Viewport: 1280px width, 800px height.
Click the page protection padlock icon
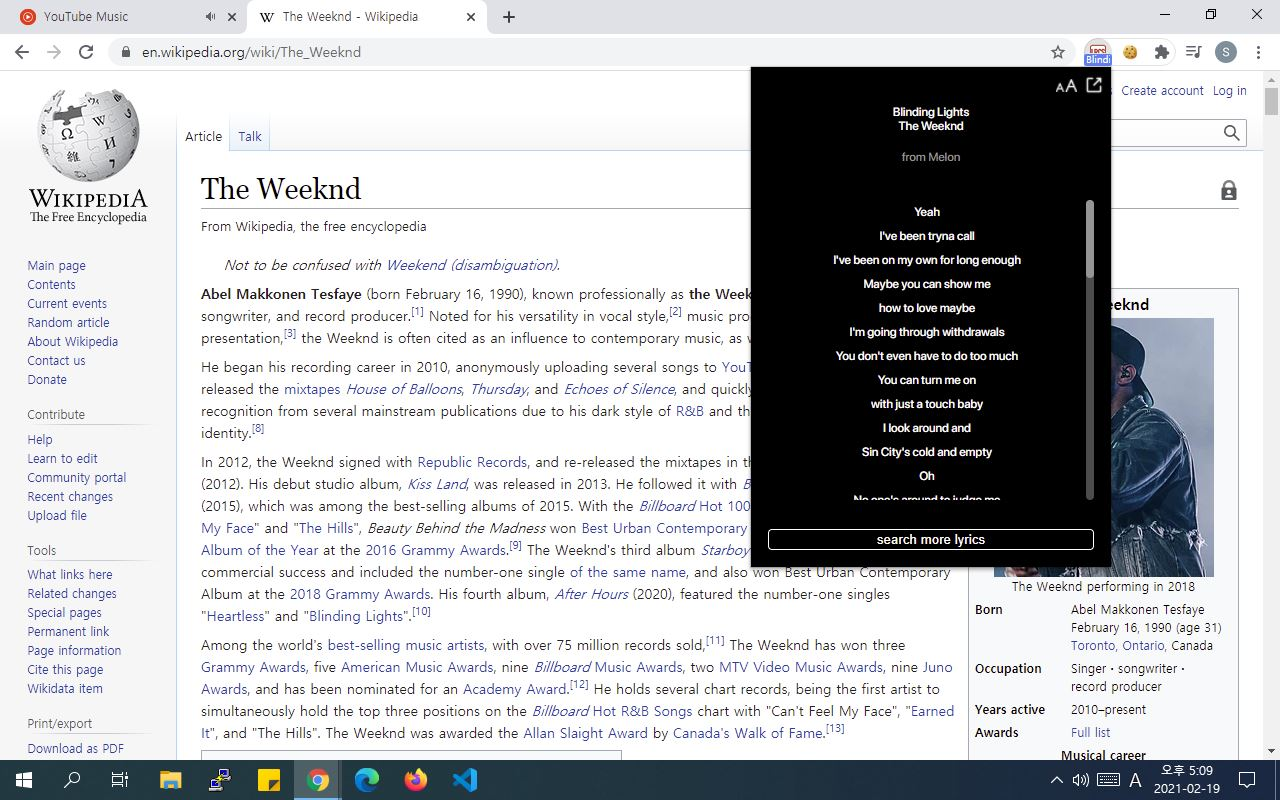[1229, 190]
